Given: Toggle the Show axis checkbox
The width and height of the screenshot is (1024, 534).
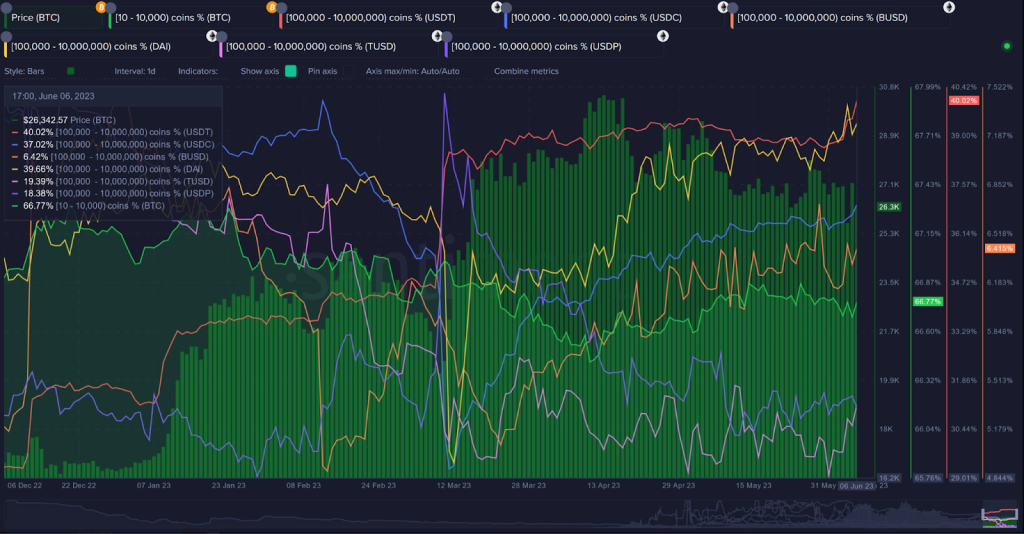Looking at the screenshot, I should point(291,71).
